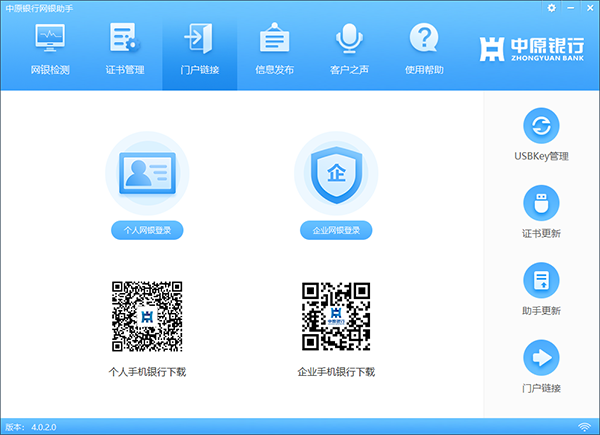600x435 pixels.
Task: Open 证书管理 certificate icon
Action: 125,37
